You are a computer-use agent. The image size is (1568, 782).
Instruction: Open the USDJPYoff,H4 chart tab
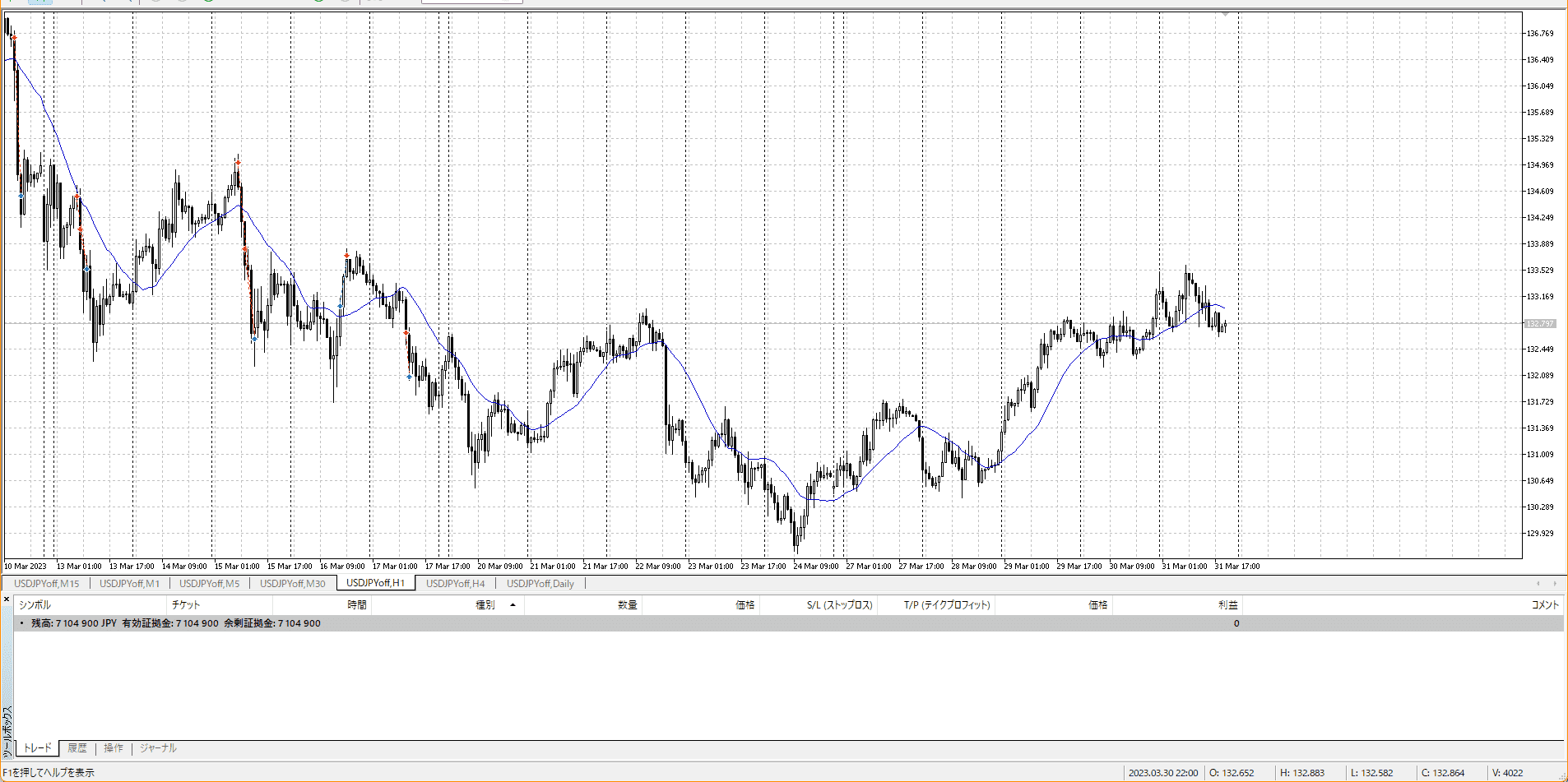tap(455, 584)
